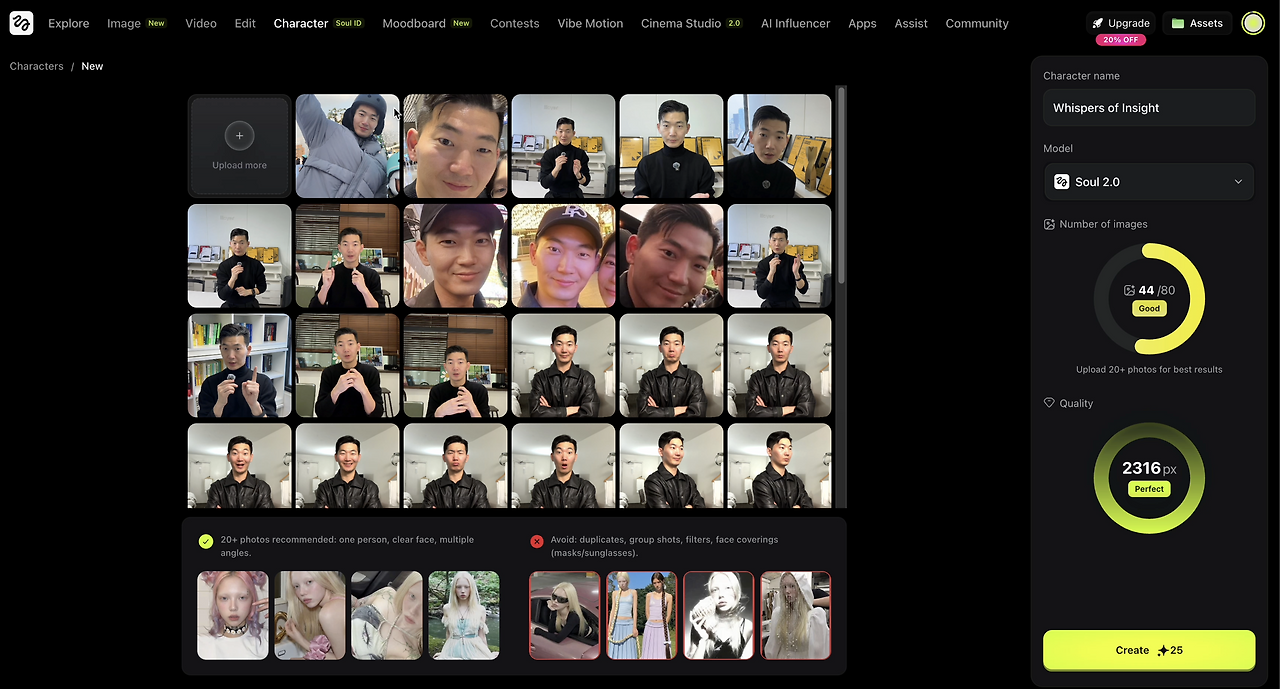The height and width of the screenshot is (689, 1280).
Task: Click the OpenArt logo icon
Action: (x=21, y=22)
